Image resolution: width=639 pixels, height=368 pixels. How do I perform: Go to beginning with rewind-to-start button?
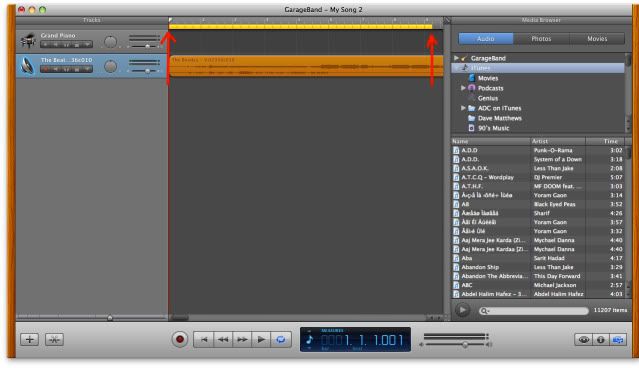point(204,339)
